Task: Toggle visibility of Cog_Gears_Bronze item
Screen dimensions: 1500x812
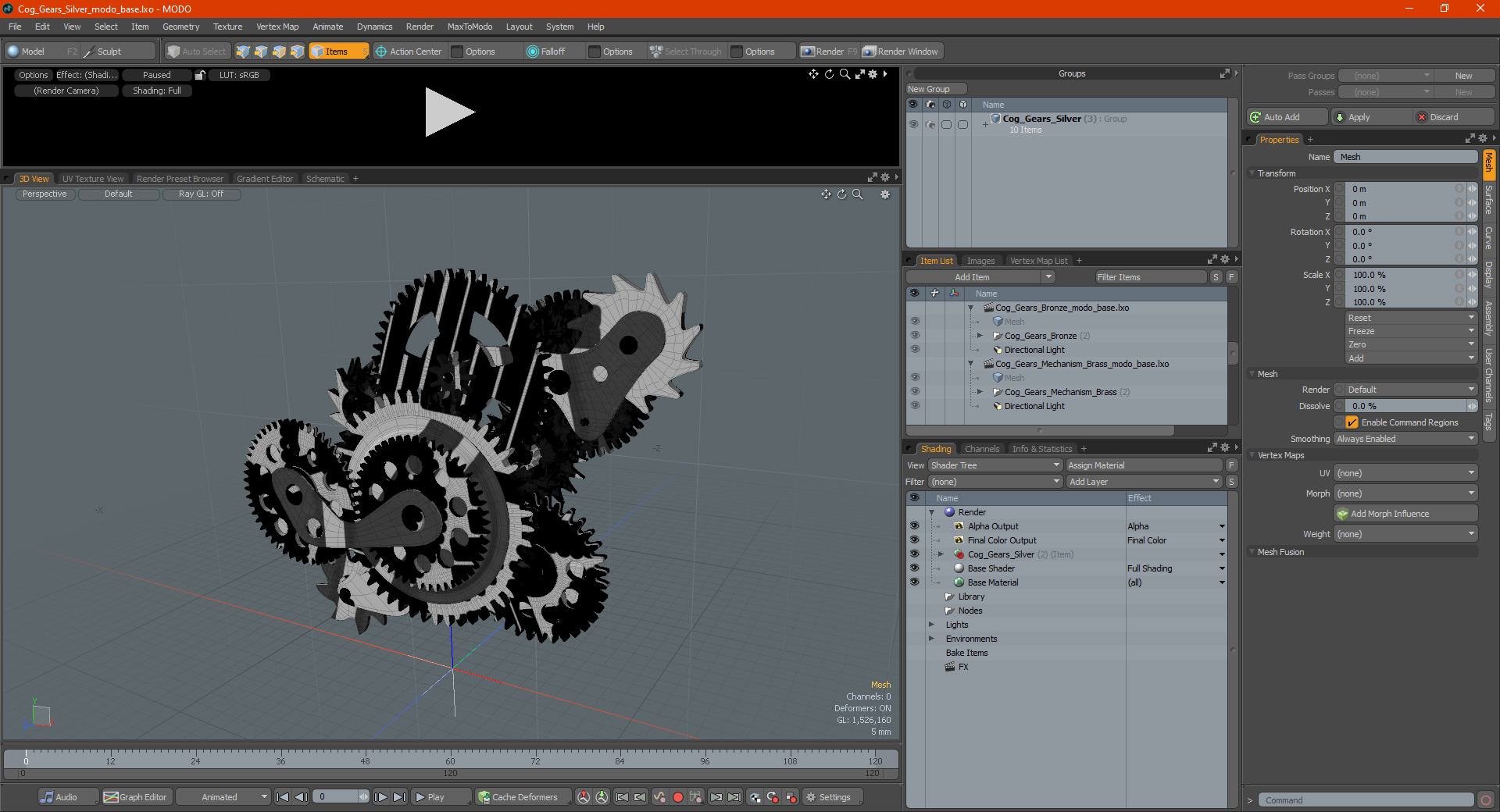Action: coord(914,336)
